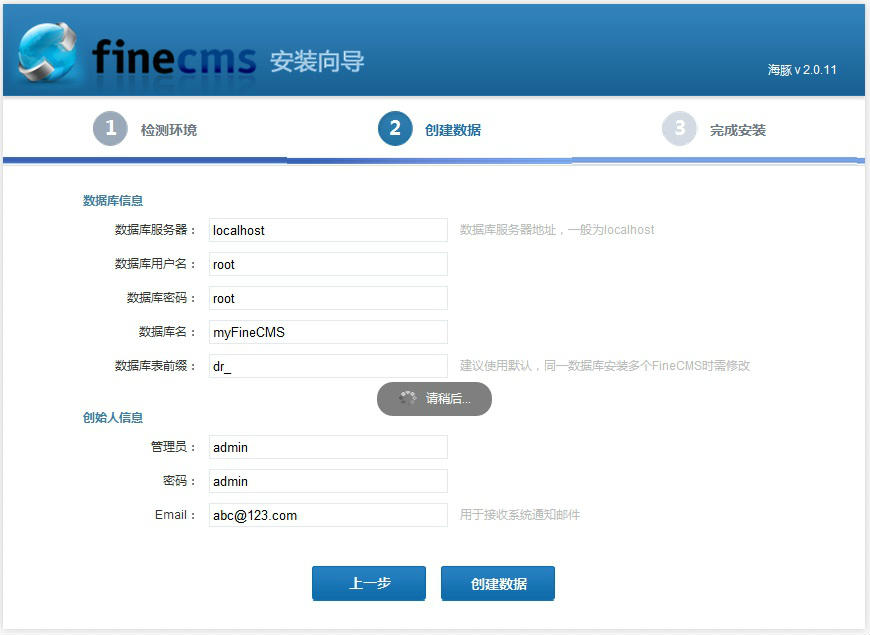Click the step 3 number circle

click(679, 128)
